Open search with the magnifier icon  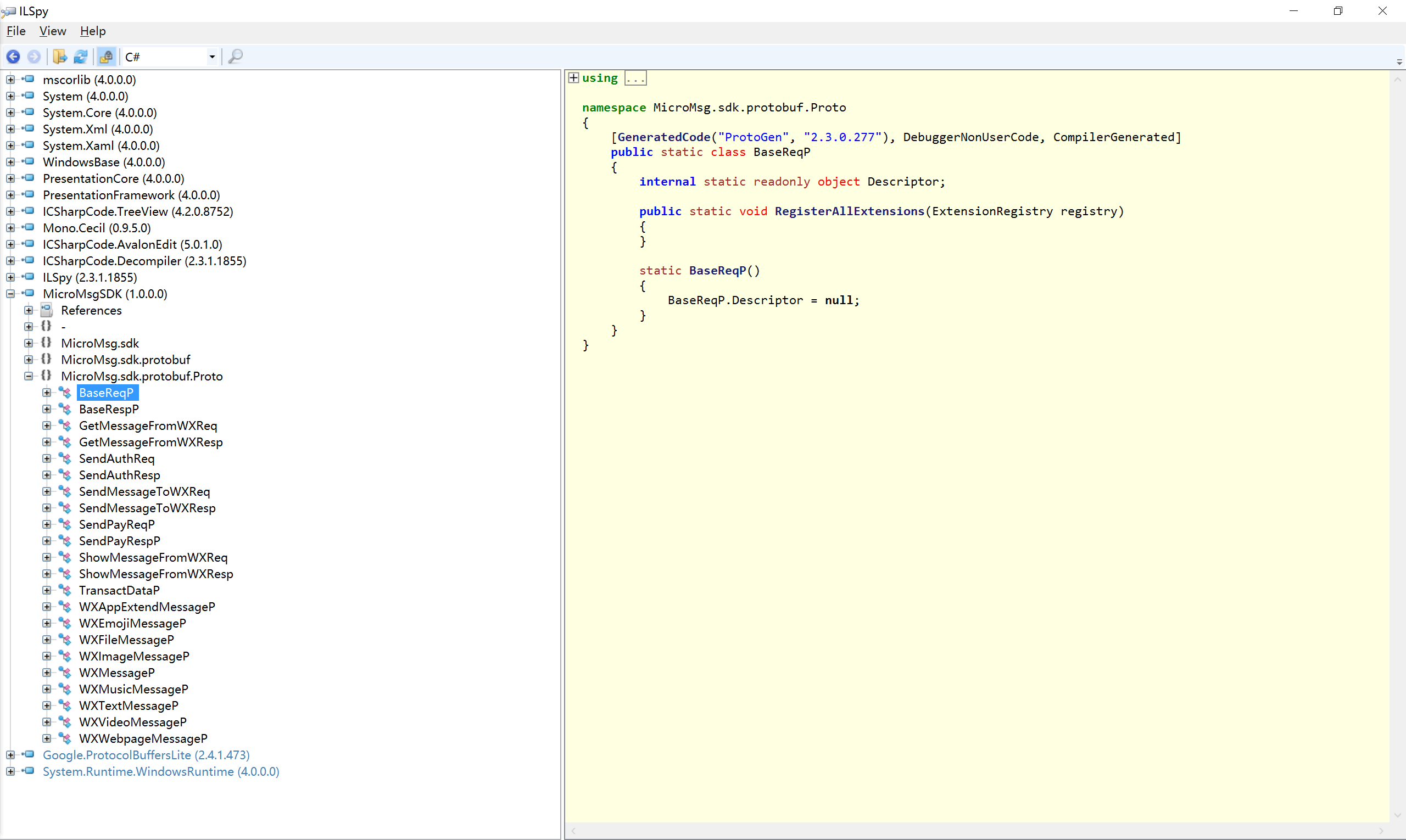click(236, 57)
